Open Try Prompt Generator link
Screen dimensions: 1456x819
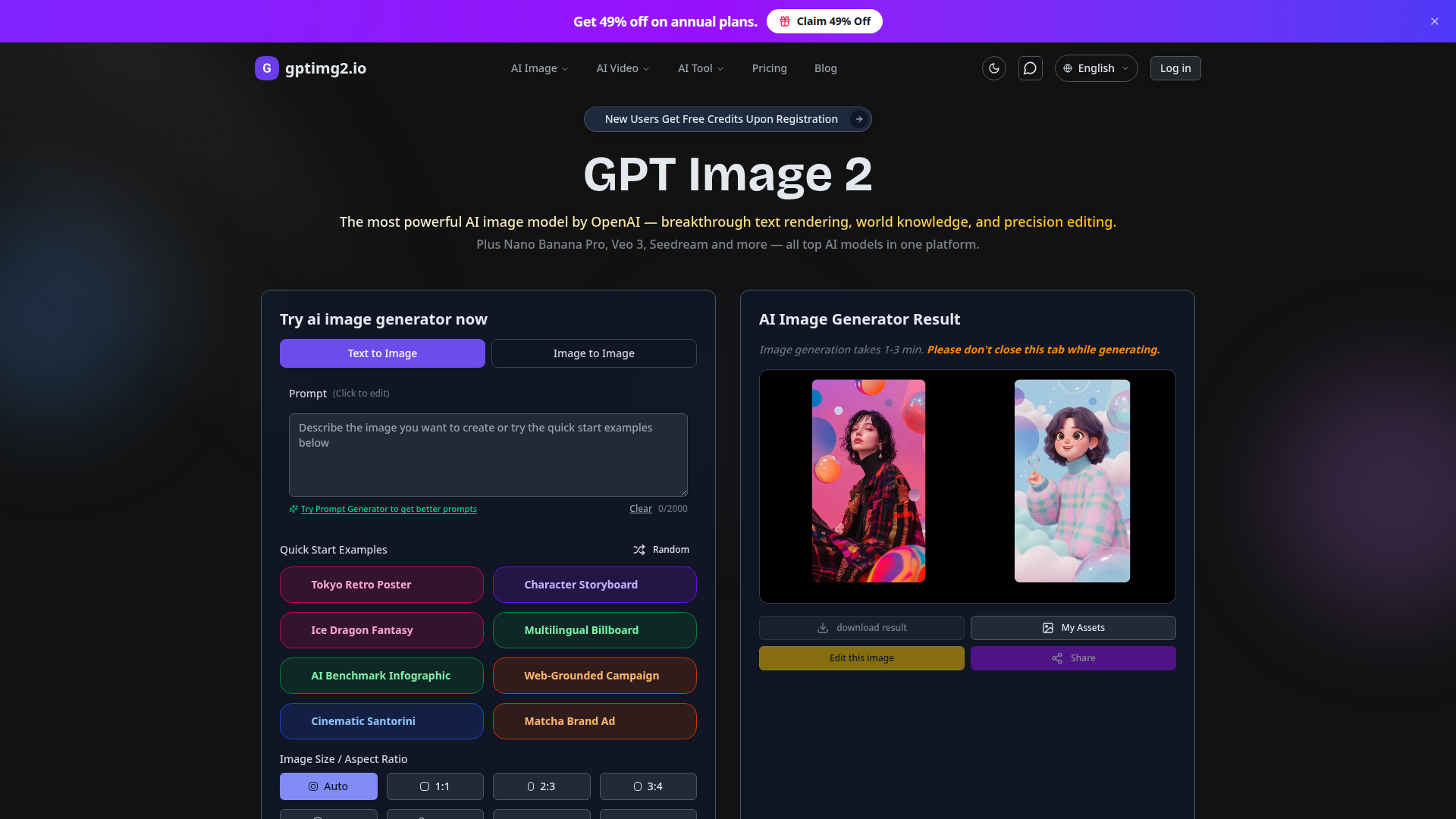[388, 509]
